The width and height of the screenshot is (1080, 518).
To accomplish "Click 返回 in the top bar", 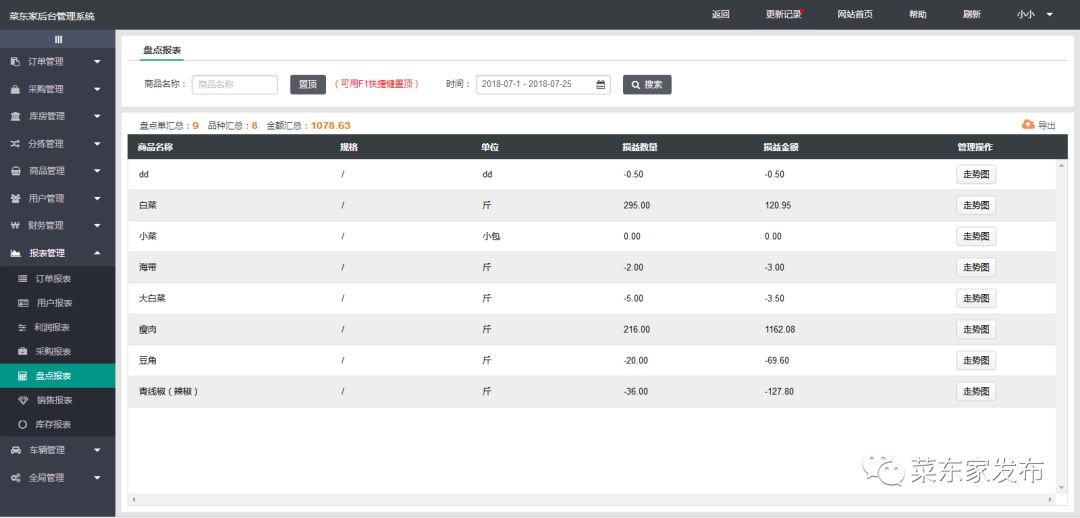I will click(x=720, y=14).
